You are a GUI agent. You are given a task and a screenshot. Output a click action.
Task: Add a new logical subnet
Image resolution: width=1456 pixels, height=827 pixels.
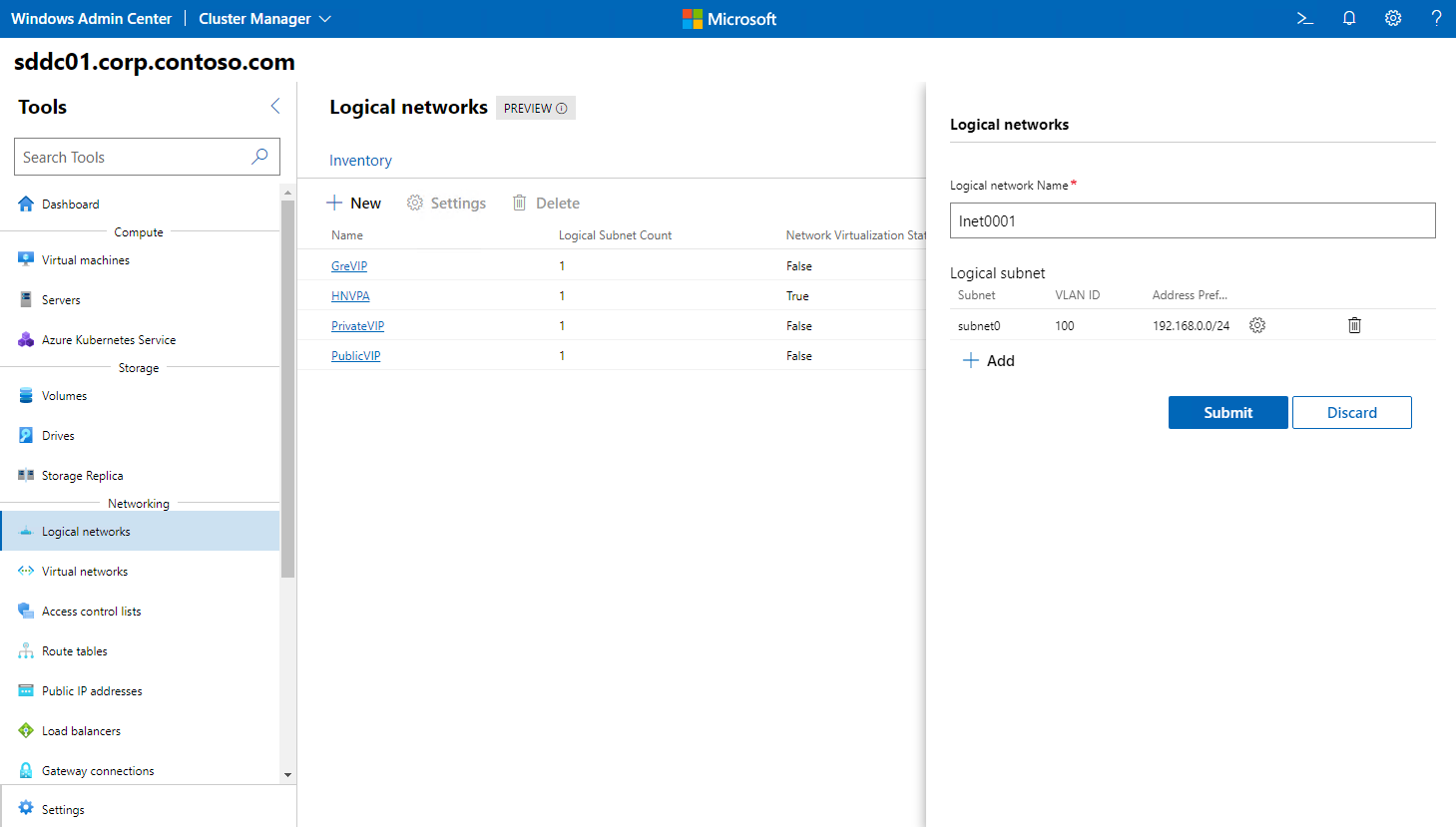click(x=988, y=360)
